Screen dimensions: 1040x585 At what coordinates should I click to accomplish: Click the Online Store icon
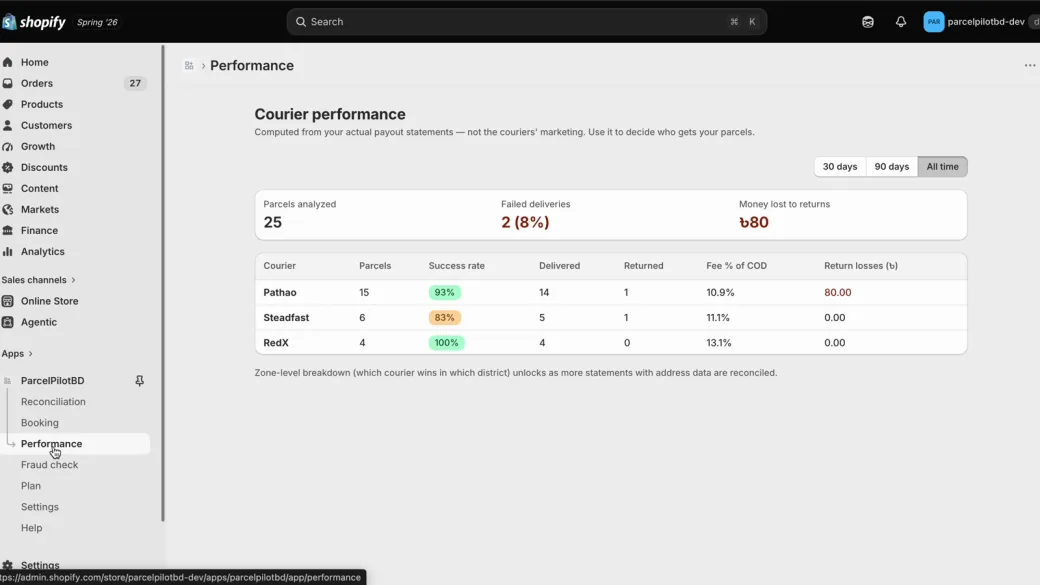tap(8, 301)
